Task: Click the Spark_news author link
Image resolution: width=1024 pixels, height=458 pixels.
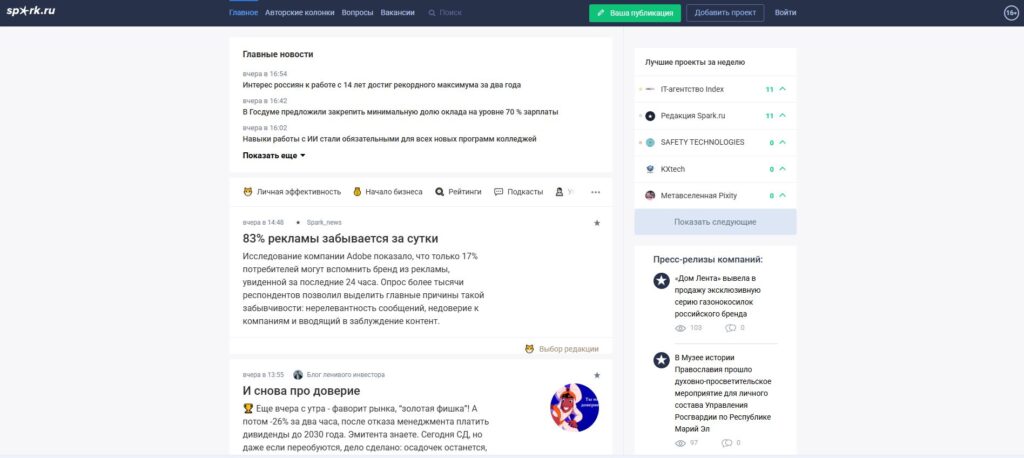Action: point(324,223)
